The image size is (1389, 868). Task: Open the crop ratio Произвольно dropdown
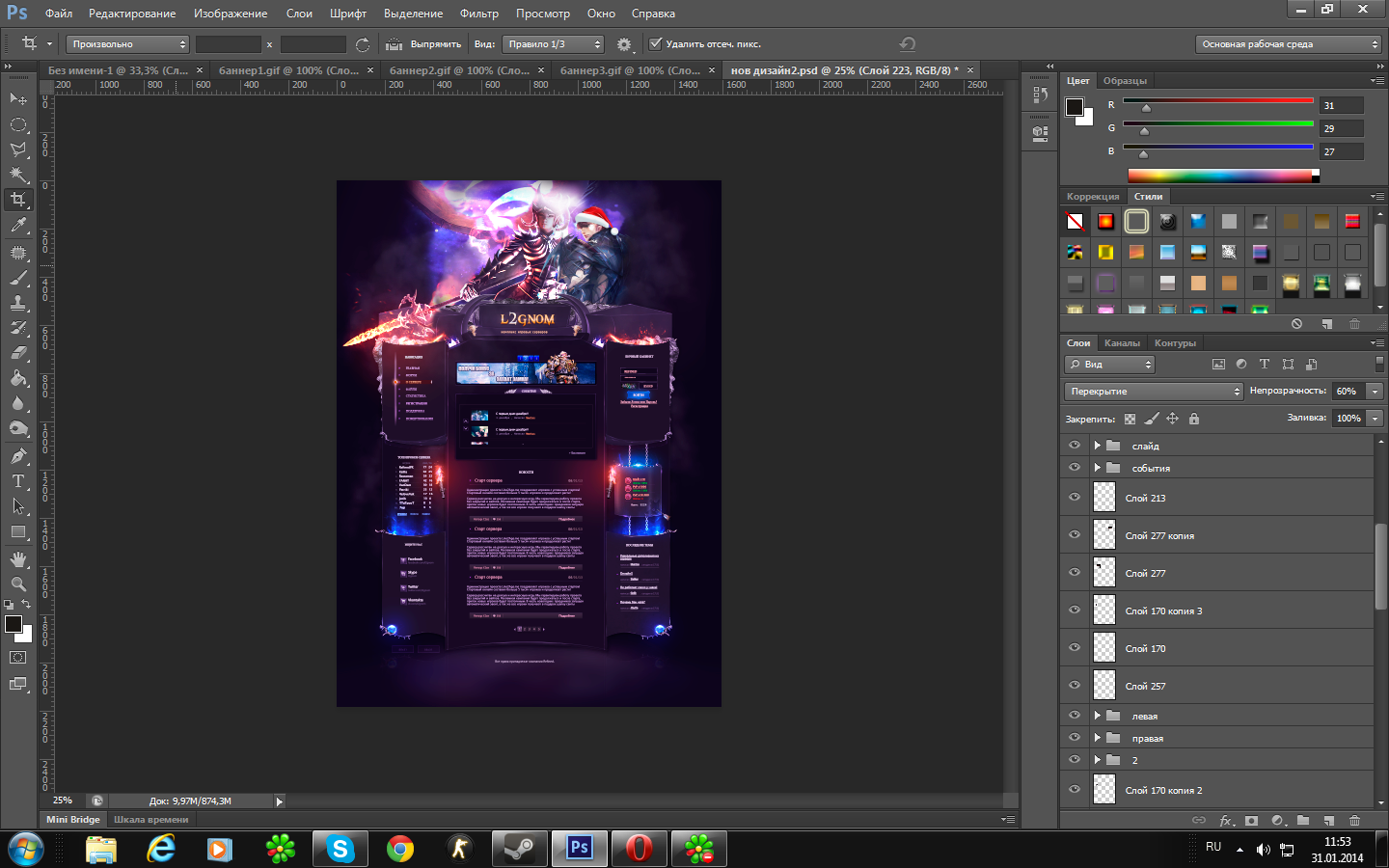[127, 44]
